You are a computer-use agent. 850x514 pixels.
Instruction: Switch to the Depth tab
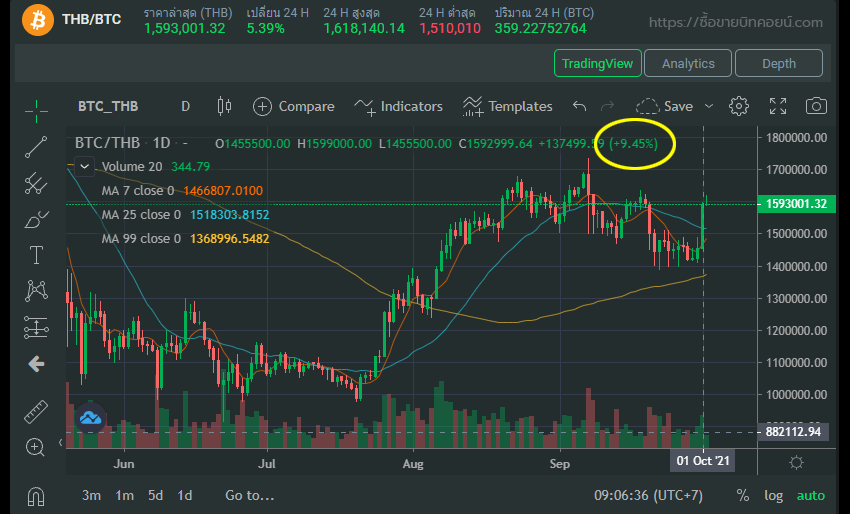[779, 63]
